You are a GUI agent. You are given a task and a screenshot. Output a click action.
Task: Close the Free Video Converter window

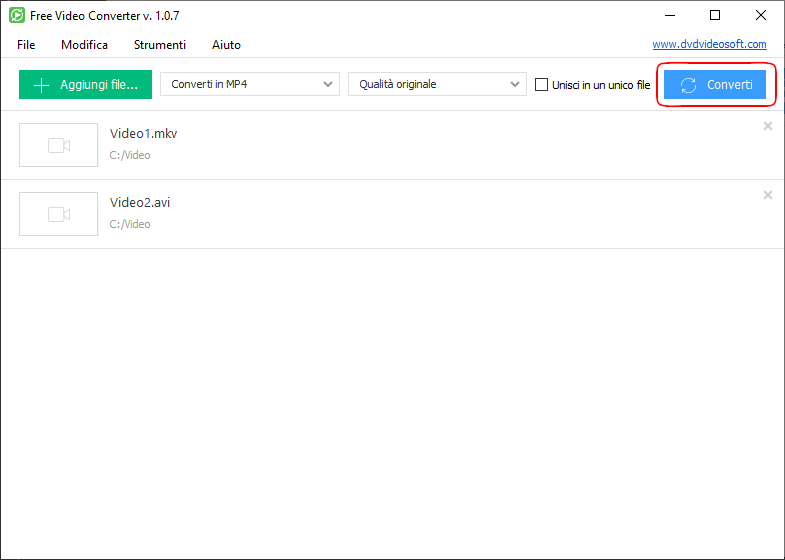(760, 16)
